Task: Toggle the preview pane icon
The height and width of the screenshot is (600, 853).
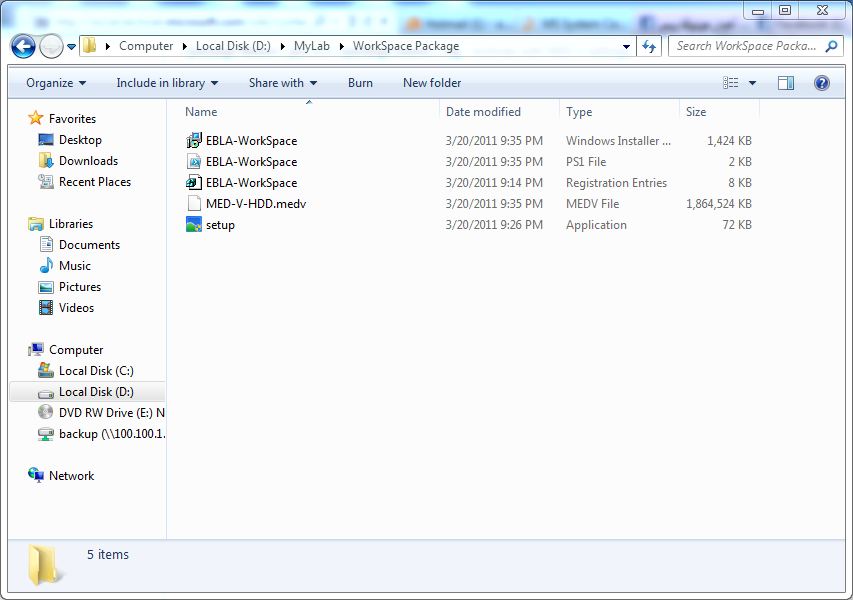Action: (786, 83)
